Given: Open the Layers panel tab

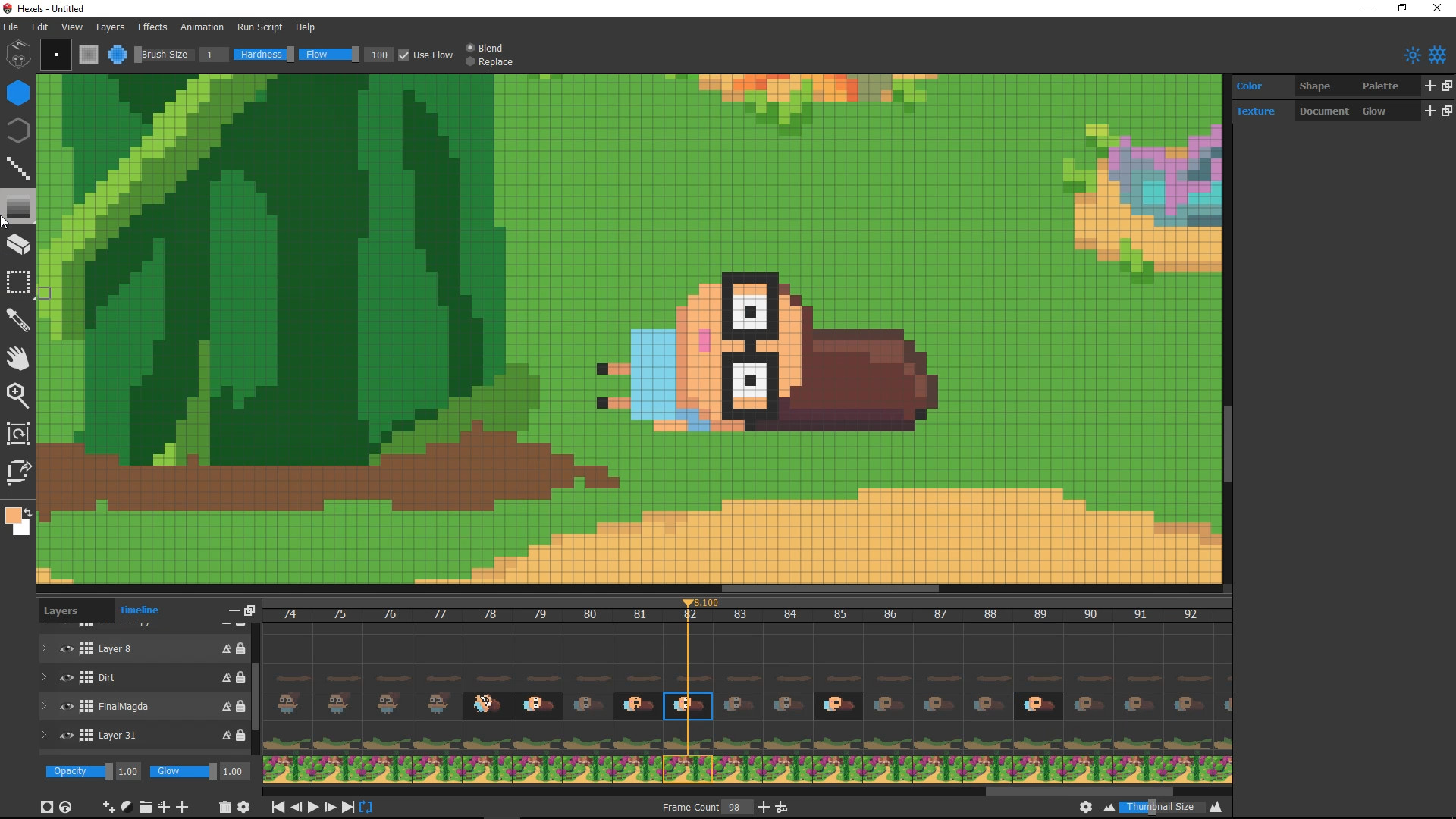Looking at the screenshot, I should point(61,610).
